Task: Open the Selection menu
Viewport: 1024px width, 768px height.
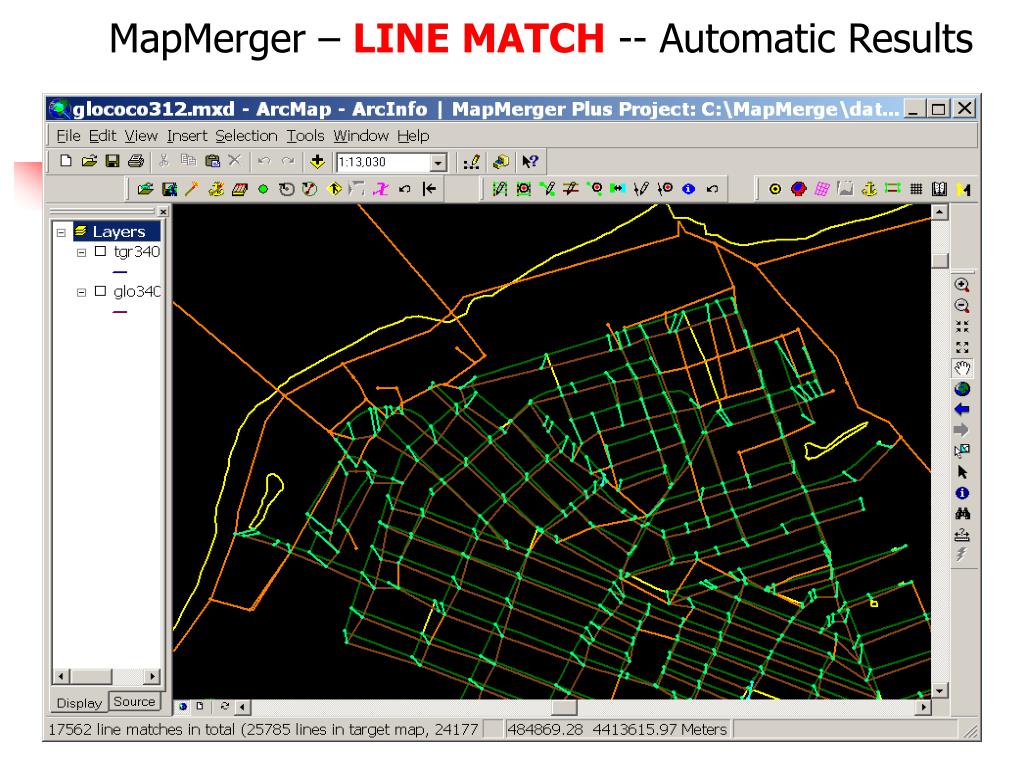Action: (246, 136)
